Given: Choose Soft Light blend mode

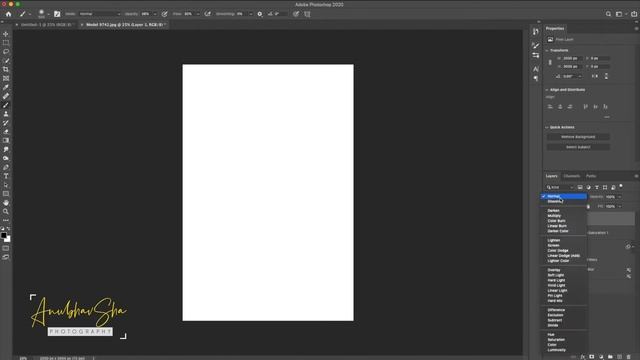Looking at the screenshot, I should click(556, 275).
